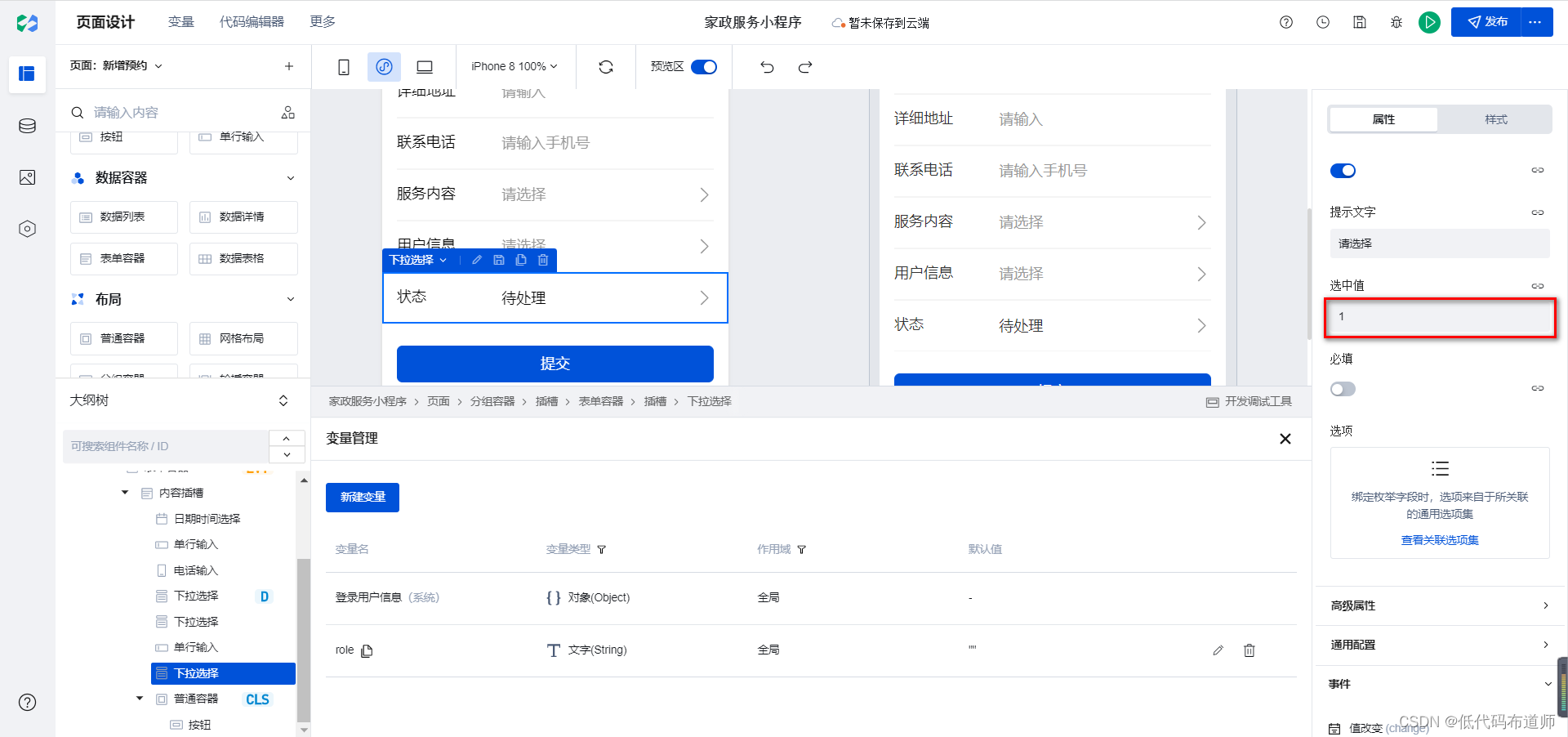Viewport: 1568px width, 737px height.
Task: Open the 下拉选择 component label dropdown
Action: pos(417,260)
